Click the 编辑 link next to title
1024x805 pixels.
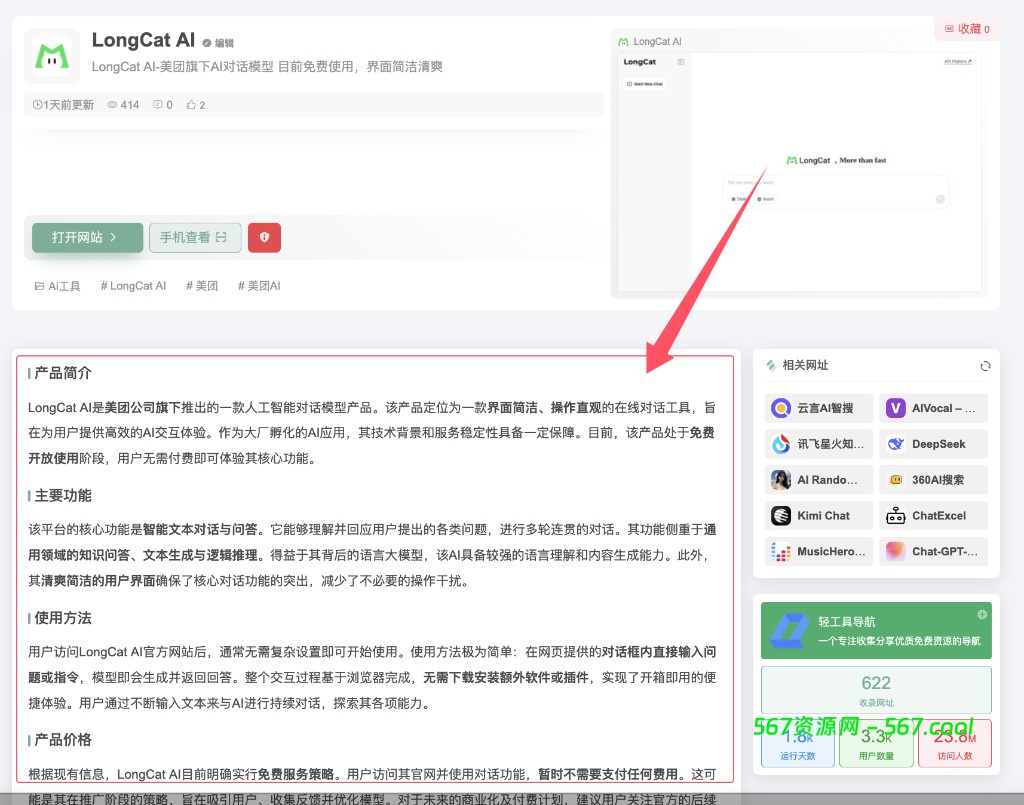click(221, 41)
